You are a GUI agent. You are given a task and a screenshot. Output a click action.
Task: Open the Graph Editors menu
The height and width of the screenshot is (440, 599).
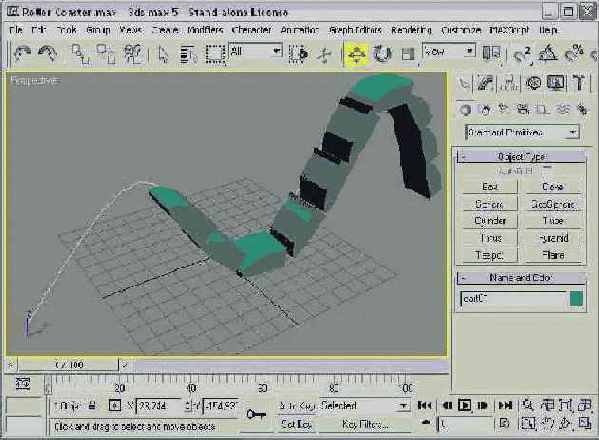[355, 30]
